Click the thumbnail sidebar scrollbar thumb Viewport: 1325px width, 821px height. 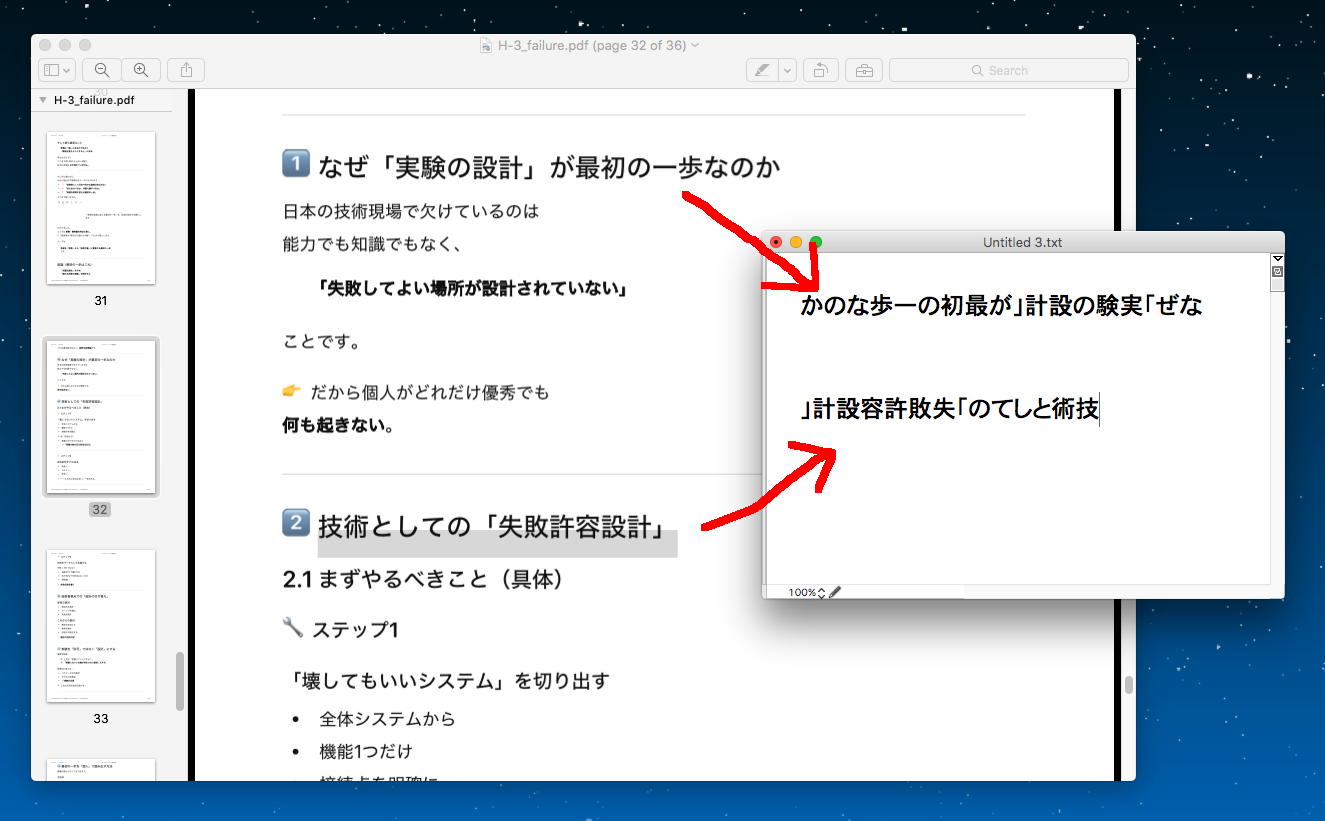point(180,681)
